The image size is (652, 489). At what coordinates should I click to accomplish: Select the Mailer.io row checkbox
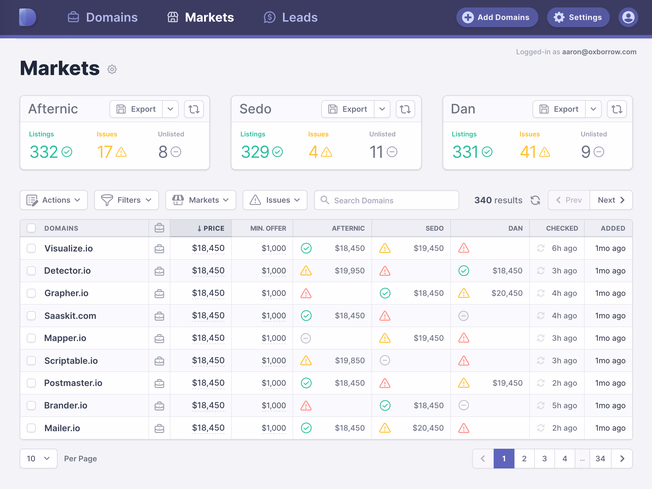click(31, 428)
